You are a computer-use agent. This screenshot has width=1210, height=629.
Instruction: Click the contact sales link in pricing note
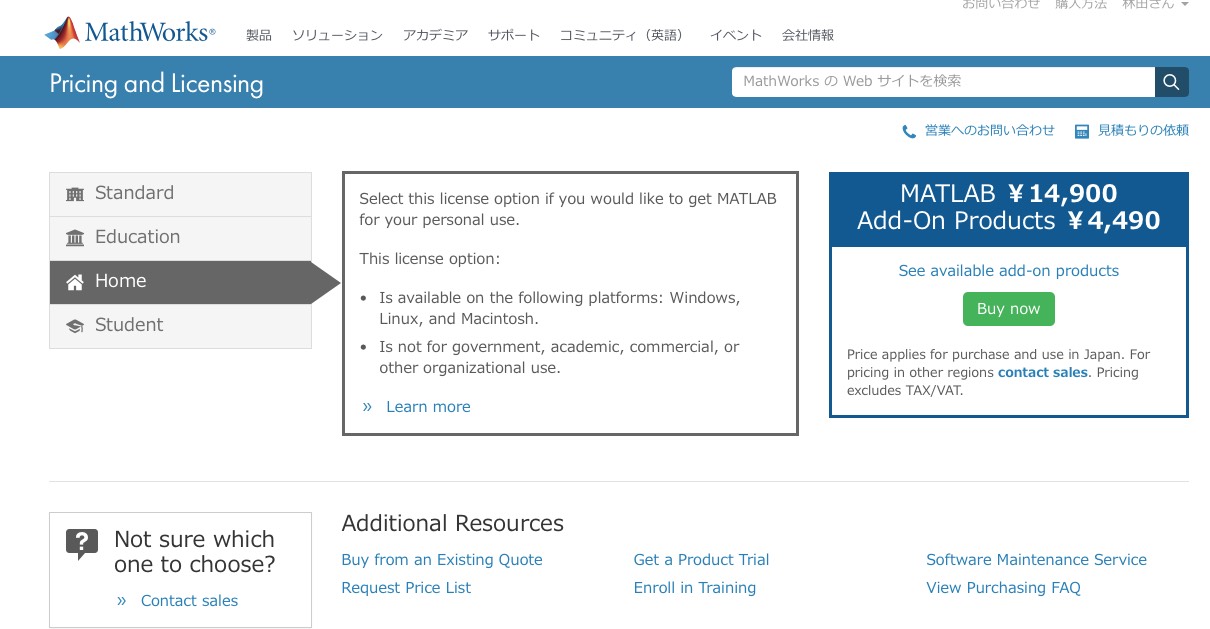click(x=1043, y=372)
